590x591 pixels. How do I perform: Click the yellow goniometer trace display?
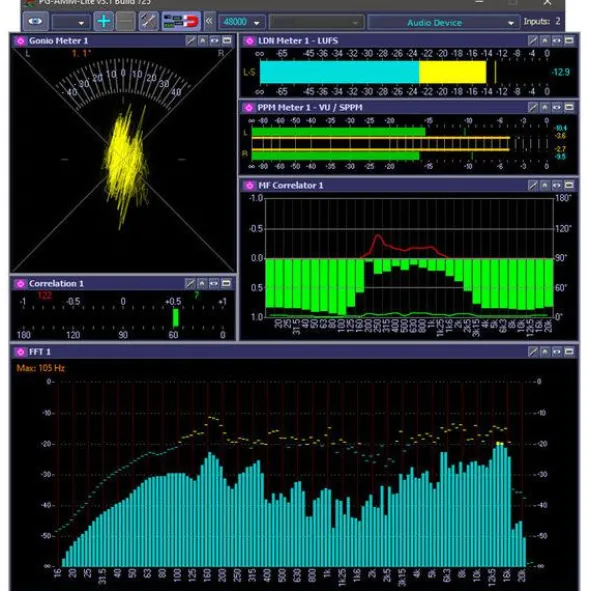126,166
